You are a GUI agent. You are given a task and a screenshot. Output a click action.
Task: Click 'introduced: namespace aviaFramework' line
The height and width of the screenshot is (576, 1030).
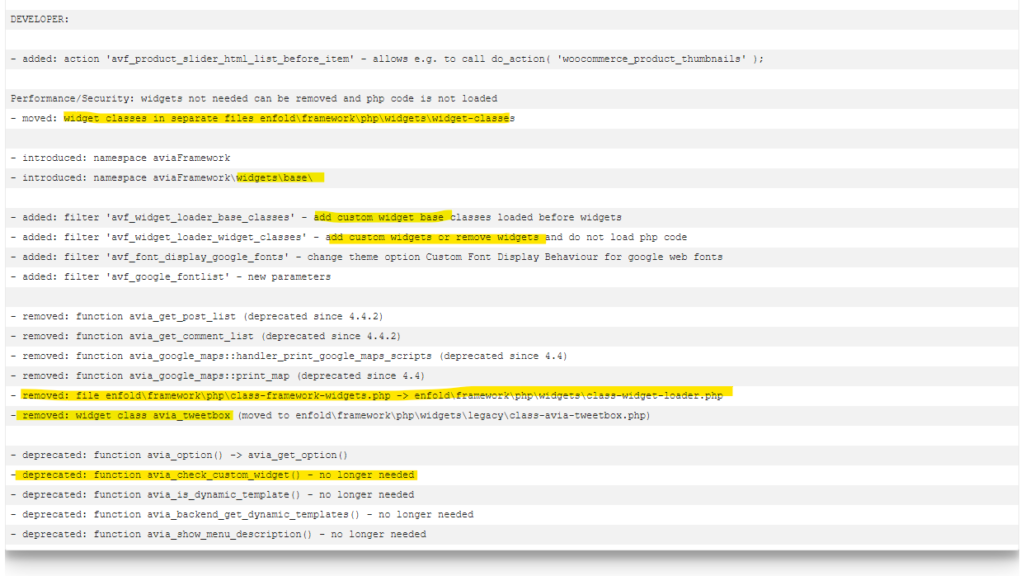(120, 158)
